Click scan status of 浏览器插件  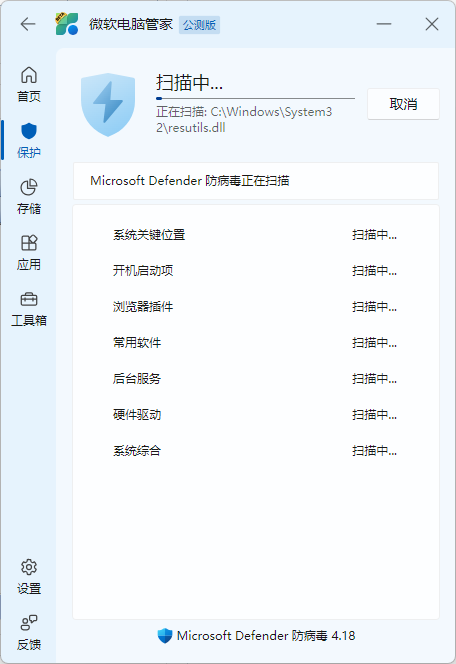point(374,307)
